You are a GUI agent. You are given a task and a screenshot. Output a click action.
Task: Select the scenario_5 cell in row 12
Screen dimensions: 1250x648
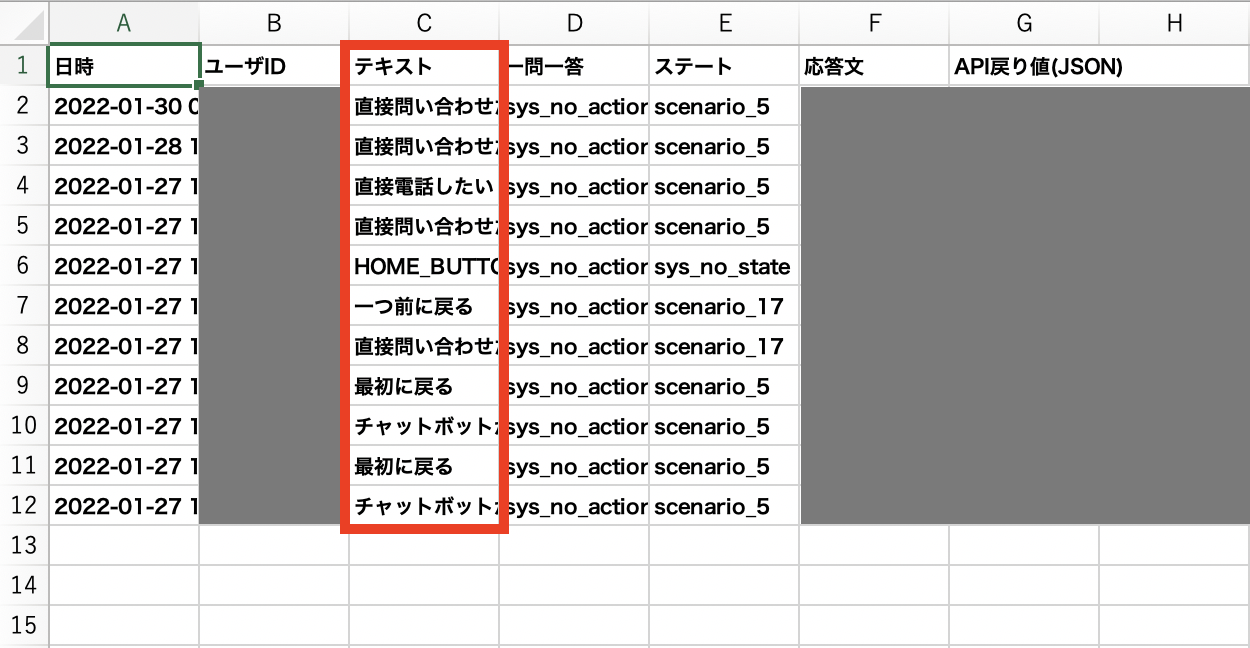click(724, 506)
